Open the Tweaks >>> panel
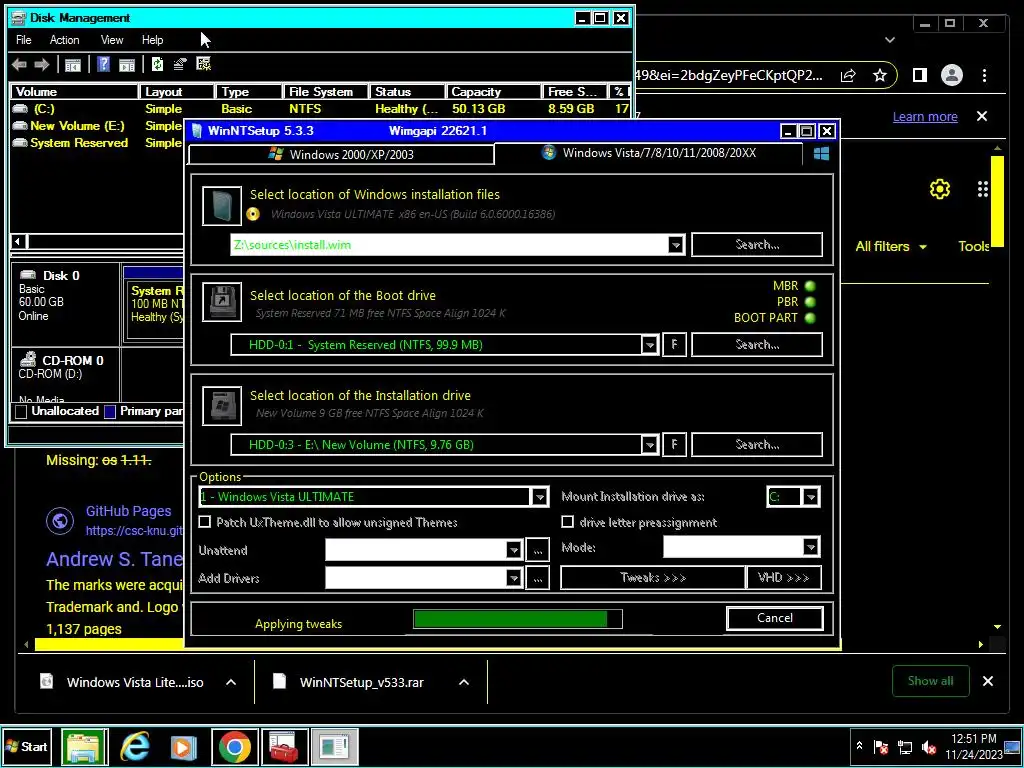The image size is (1024, 768). click(652, 578)
